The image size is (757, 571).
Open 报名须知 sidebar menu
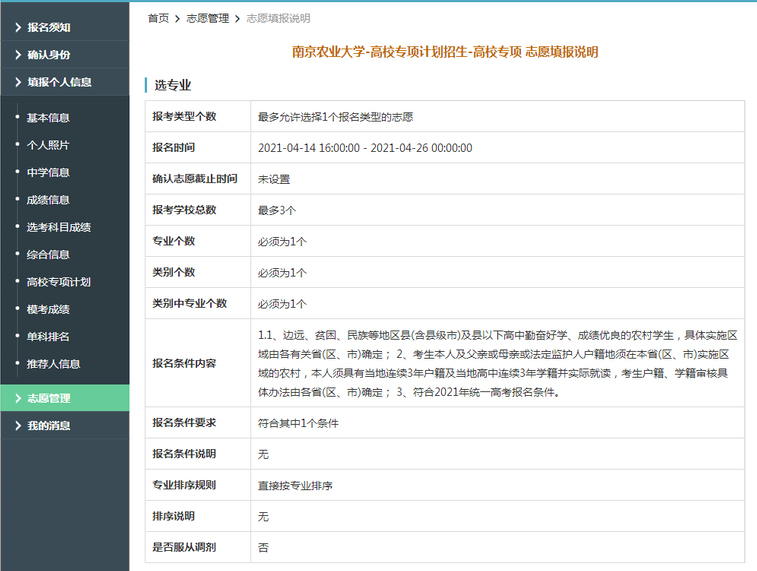click(x=65, y=28)
